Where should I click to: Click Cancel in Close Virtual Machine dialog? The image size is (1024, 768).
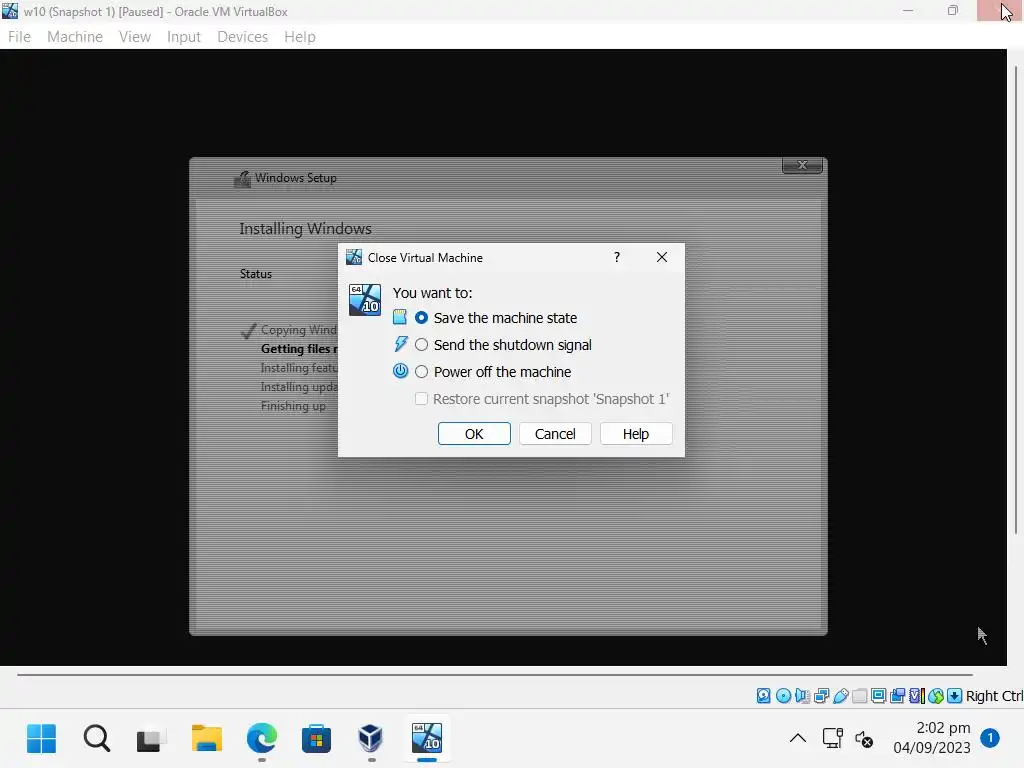click(555, 434)
